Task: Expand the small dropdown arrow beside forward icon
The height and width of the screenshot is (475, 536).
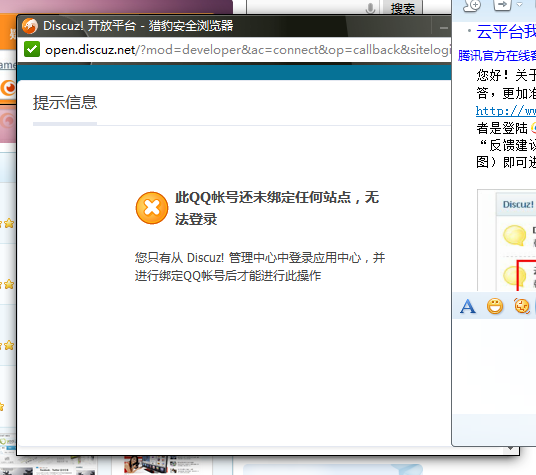Action: (x=520, y=5)
